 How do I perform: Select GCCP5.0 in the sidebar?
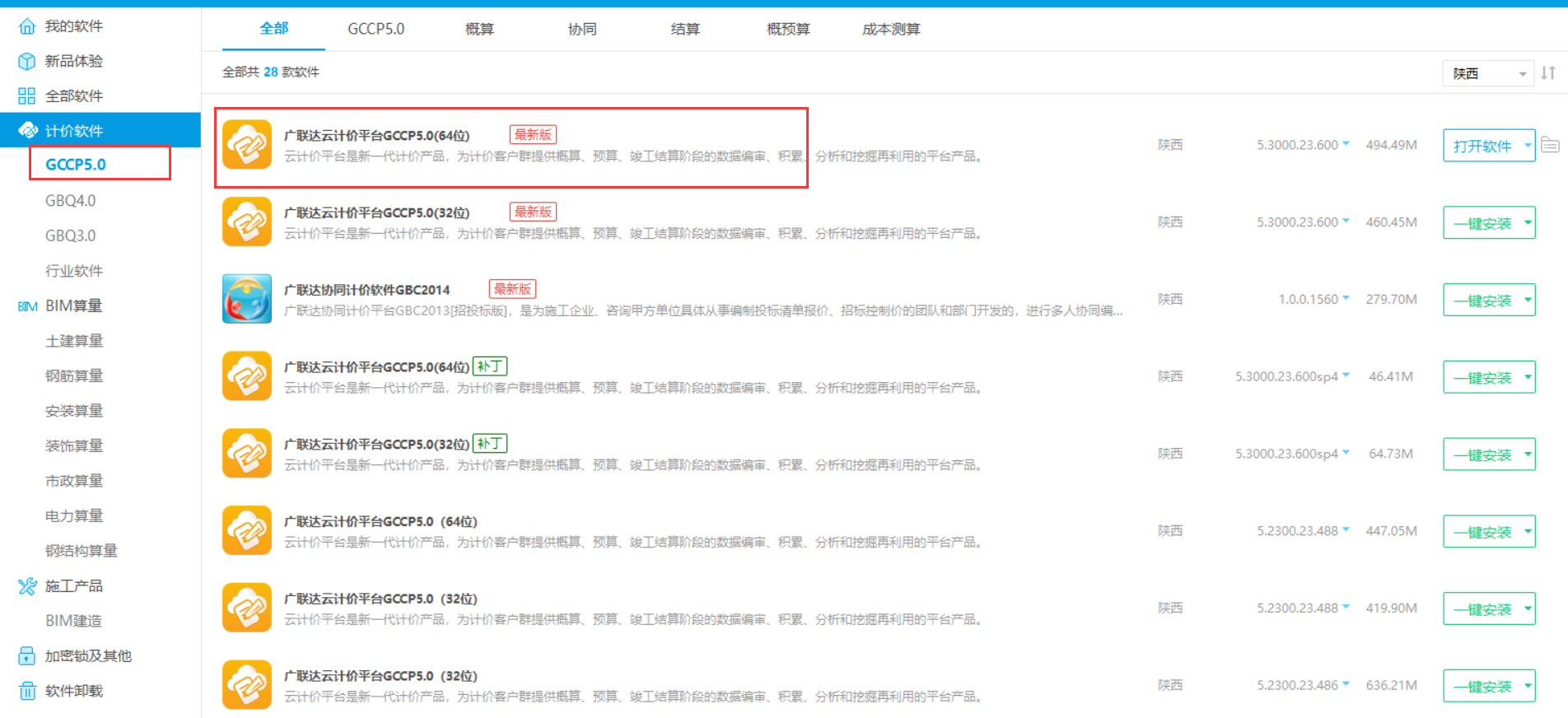[76, 164]
